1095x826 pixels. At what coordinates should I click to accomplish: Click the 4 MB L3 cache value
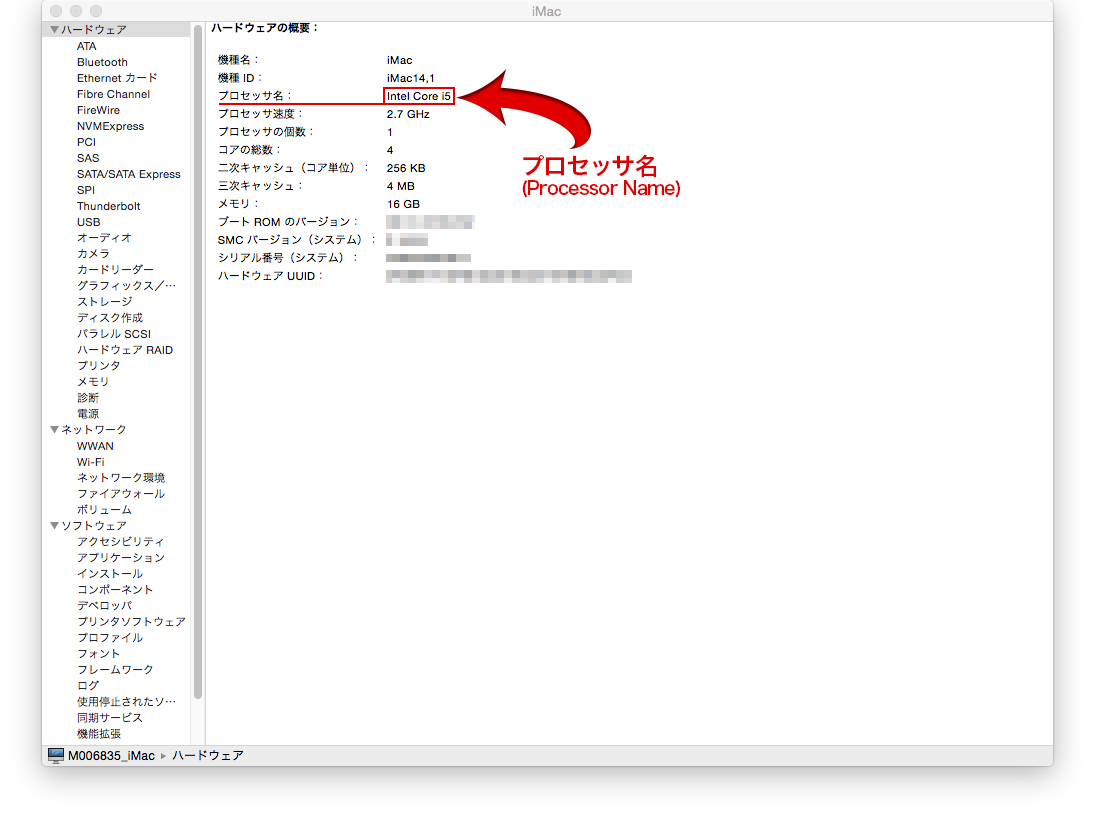400,186
